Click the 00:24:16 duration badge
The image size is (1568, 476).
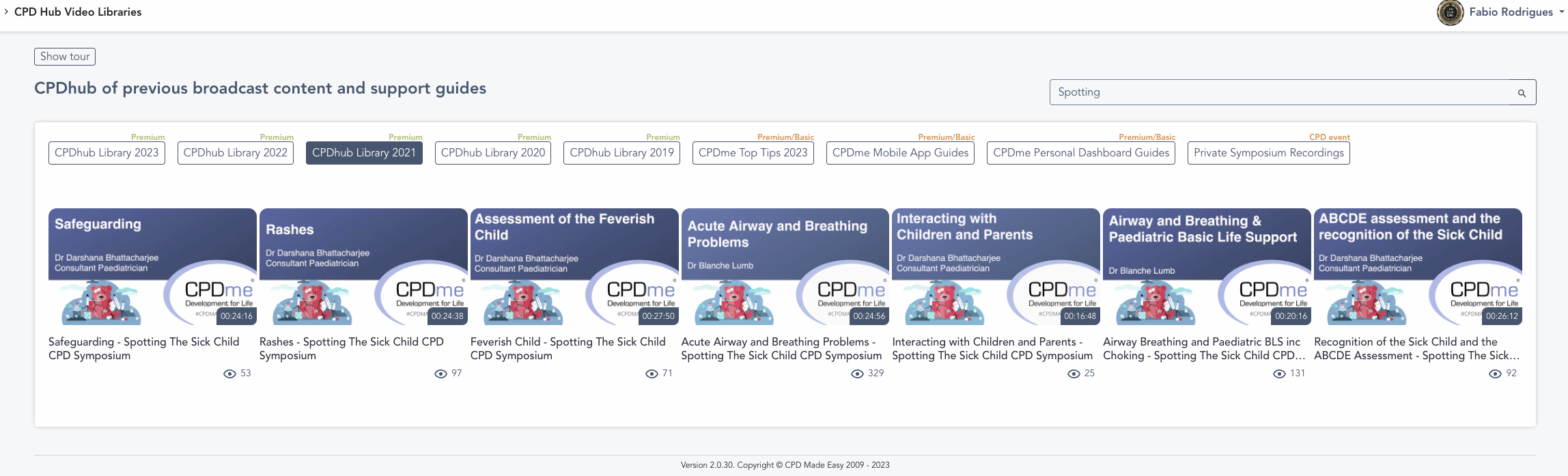coord(236,316)
